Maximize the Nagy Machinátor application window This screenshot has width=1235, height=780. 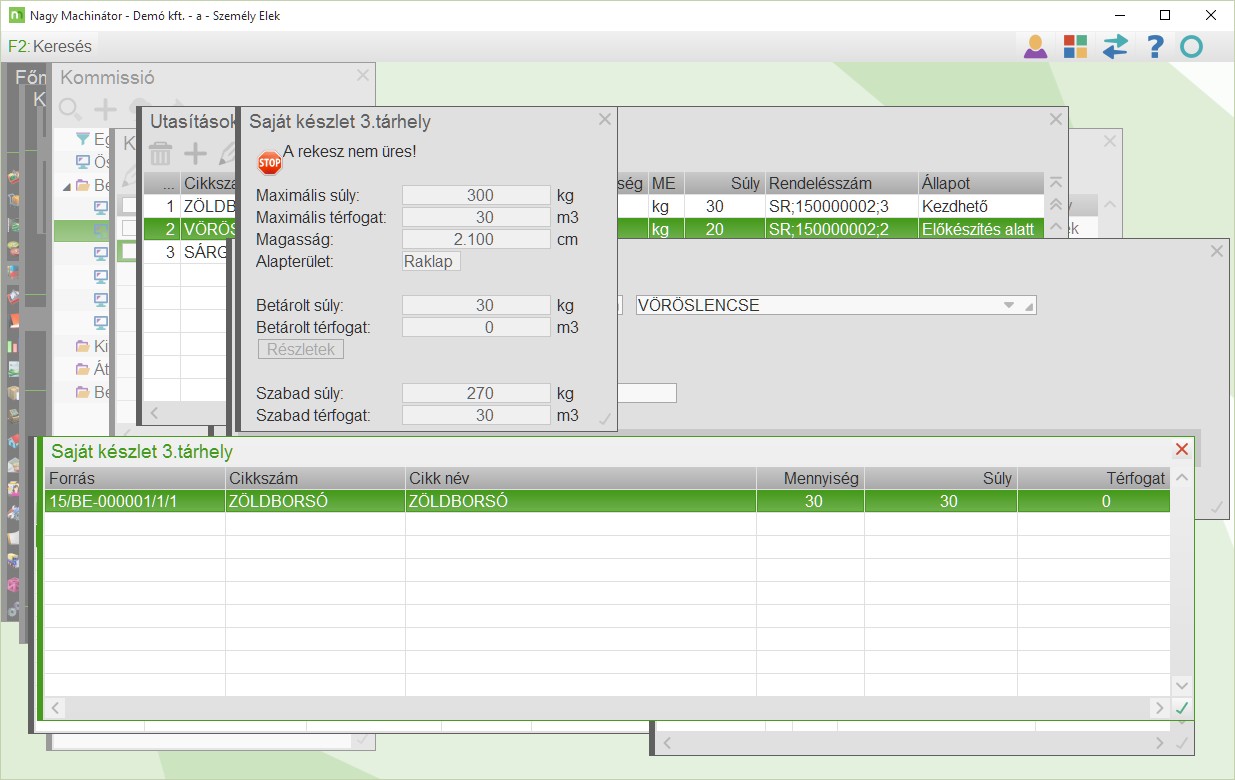tap(1165, 15)
